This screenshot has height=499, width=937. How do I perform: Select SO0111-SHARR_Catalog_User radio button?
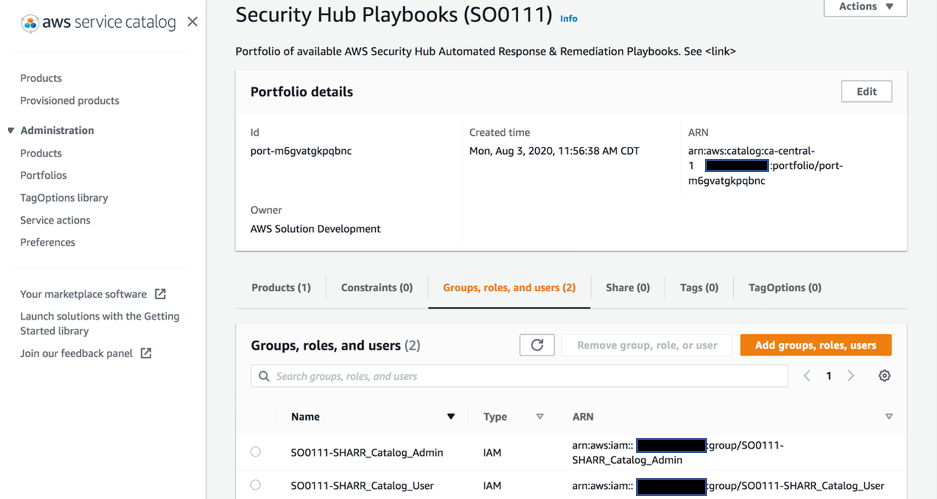[256, 485]
